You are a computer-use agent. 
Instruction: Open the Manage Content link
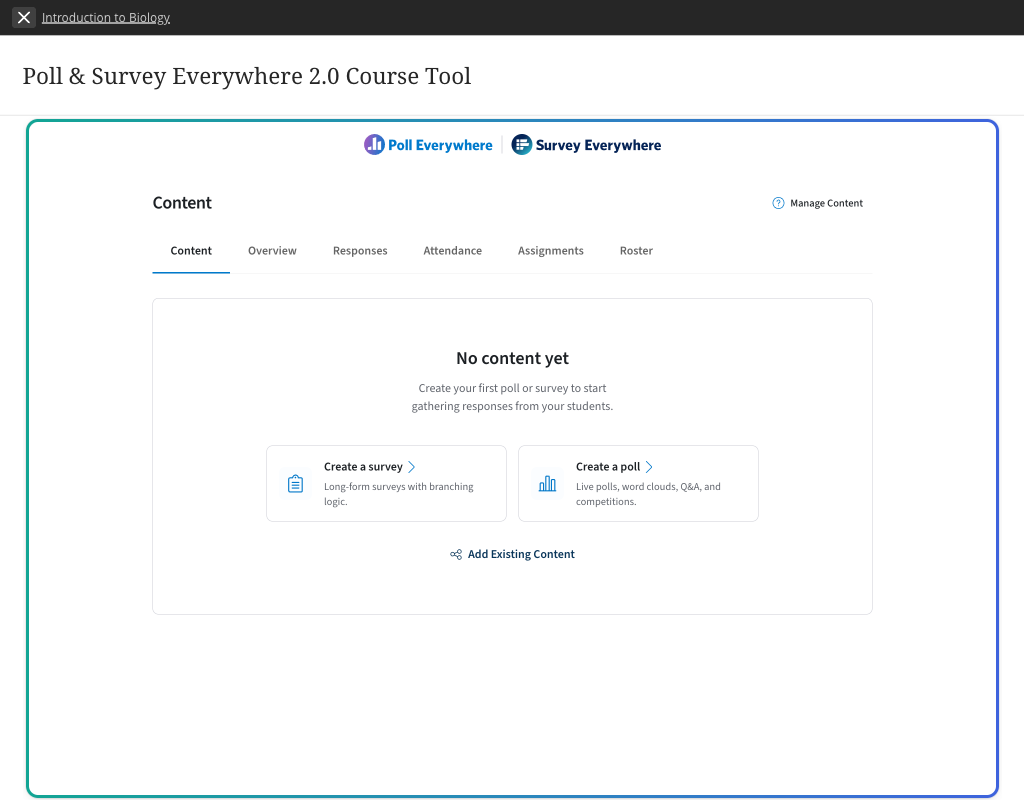tap(826, 203)
